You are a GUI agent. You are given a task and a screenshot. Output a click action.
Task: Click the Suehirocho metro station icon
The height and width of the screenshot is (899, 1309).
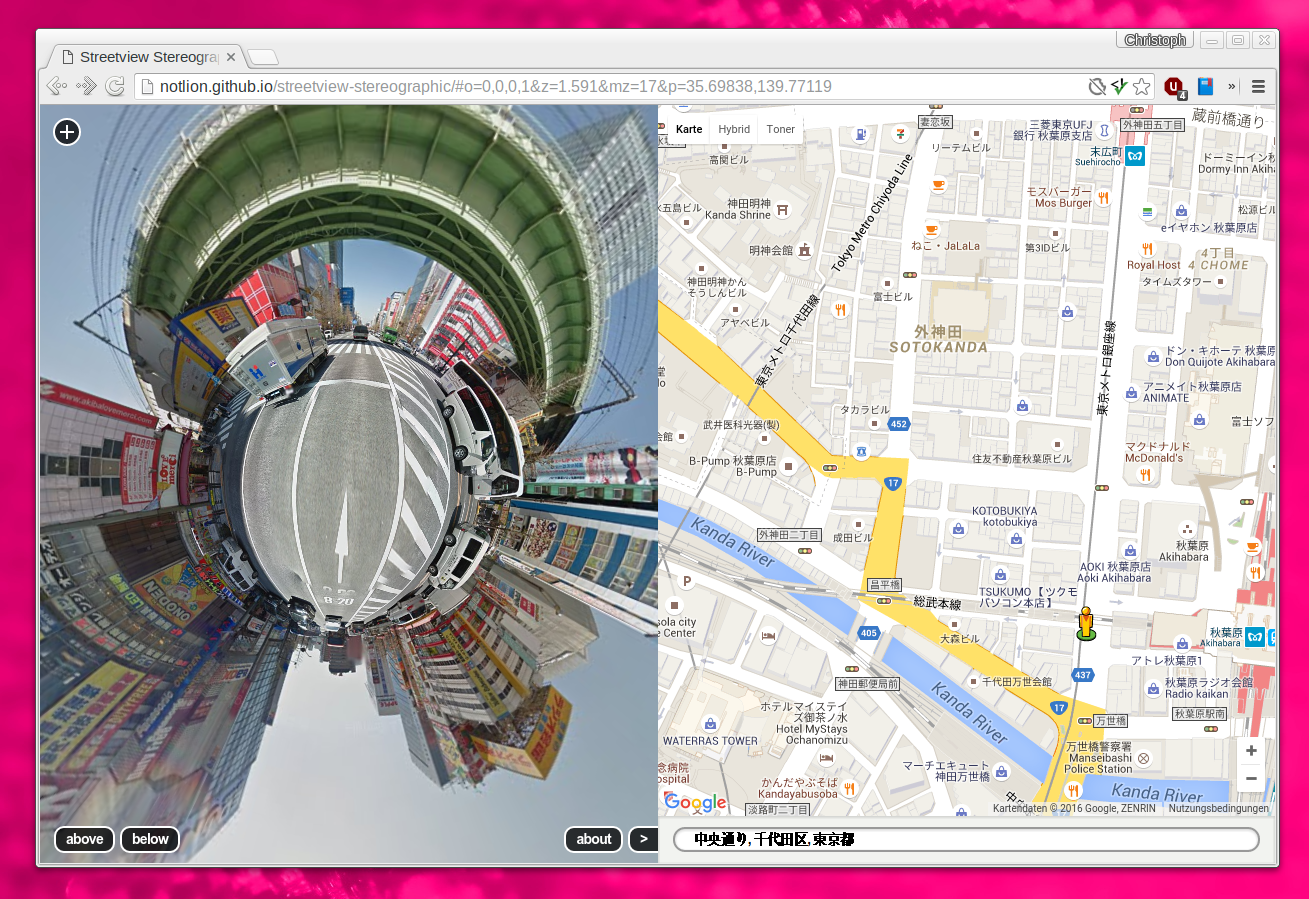(1134, 156)
